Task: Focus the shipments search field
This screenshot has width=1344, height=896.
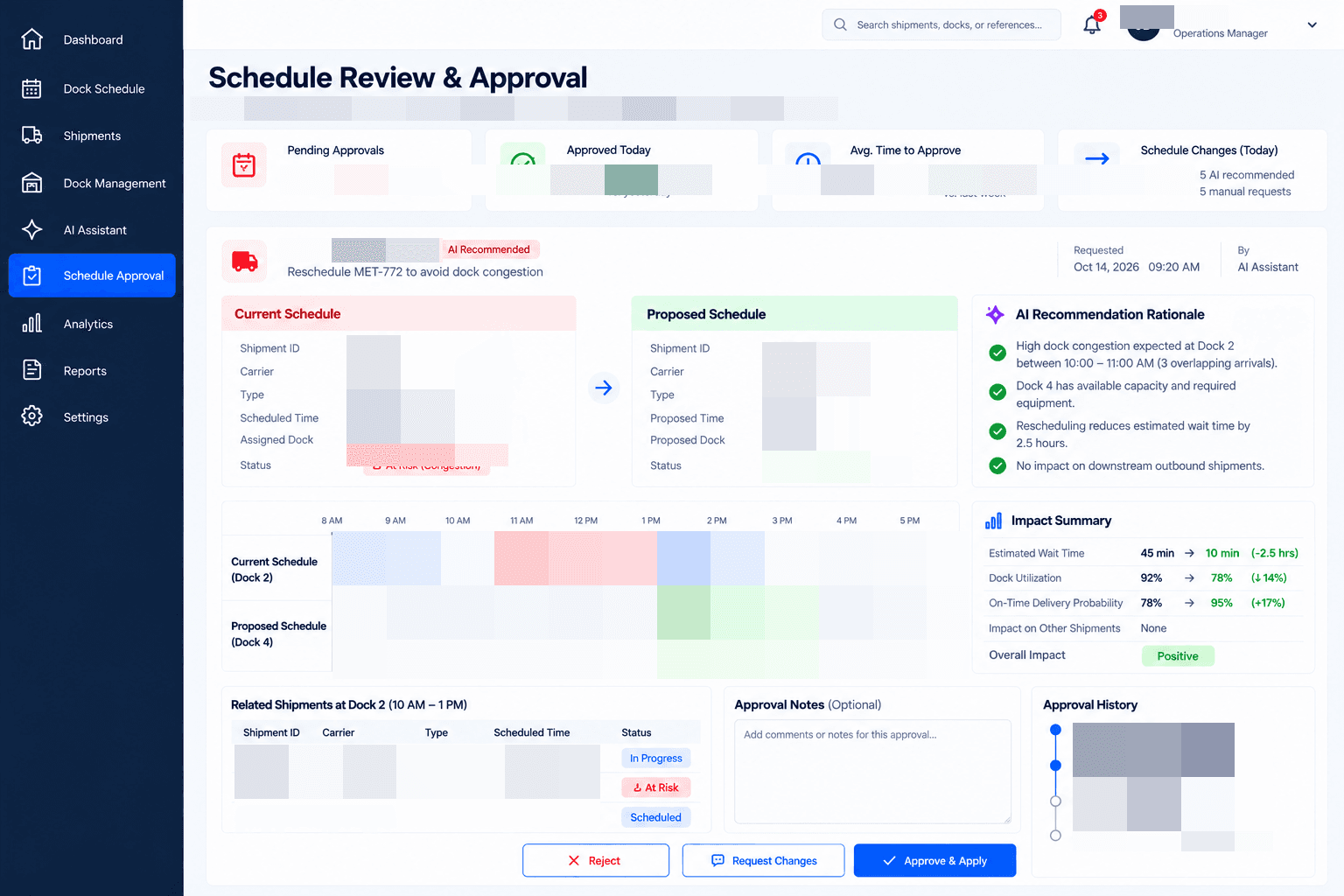Action: pos(941,24)
